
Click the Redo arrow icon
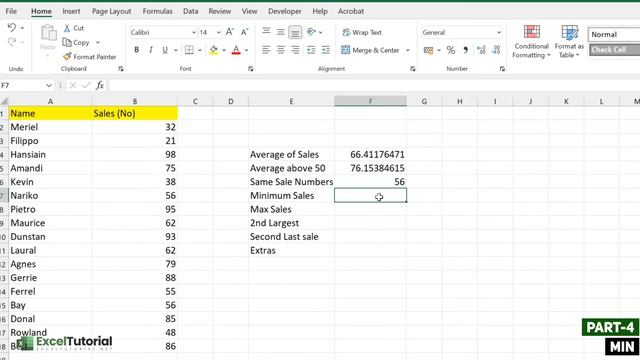tap(12, 42)
